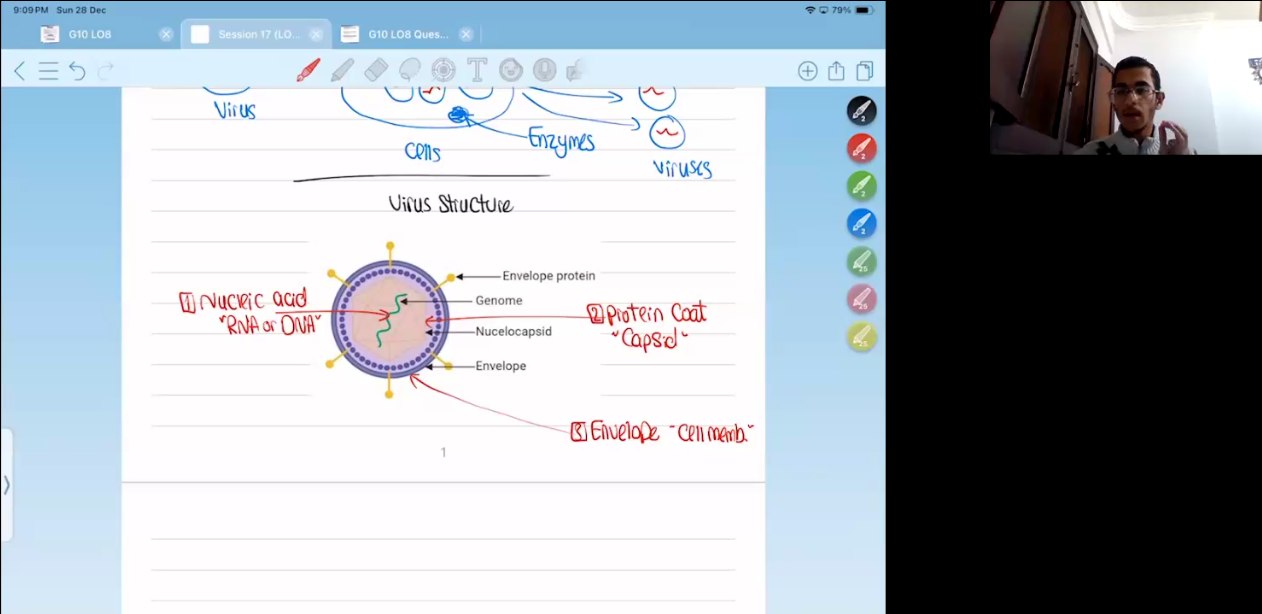The width and height of the screenshot is (1262, 614).
Task: Open the page overview icon
Action: 864,71
